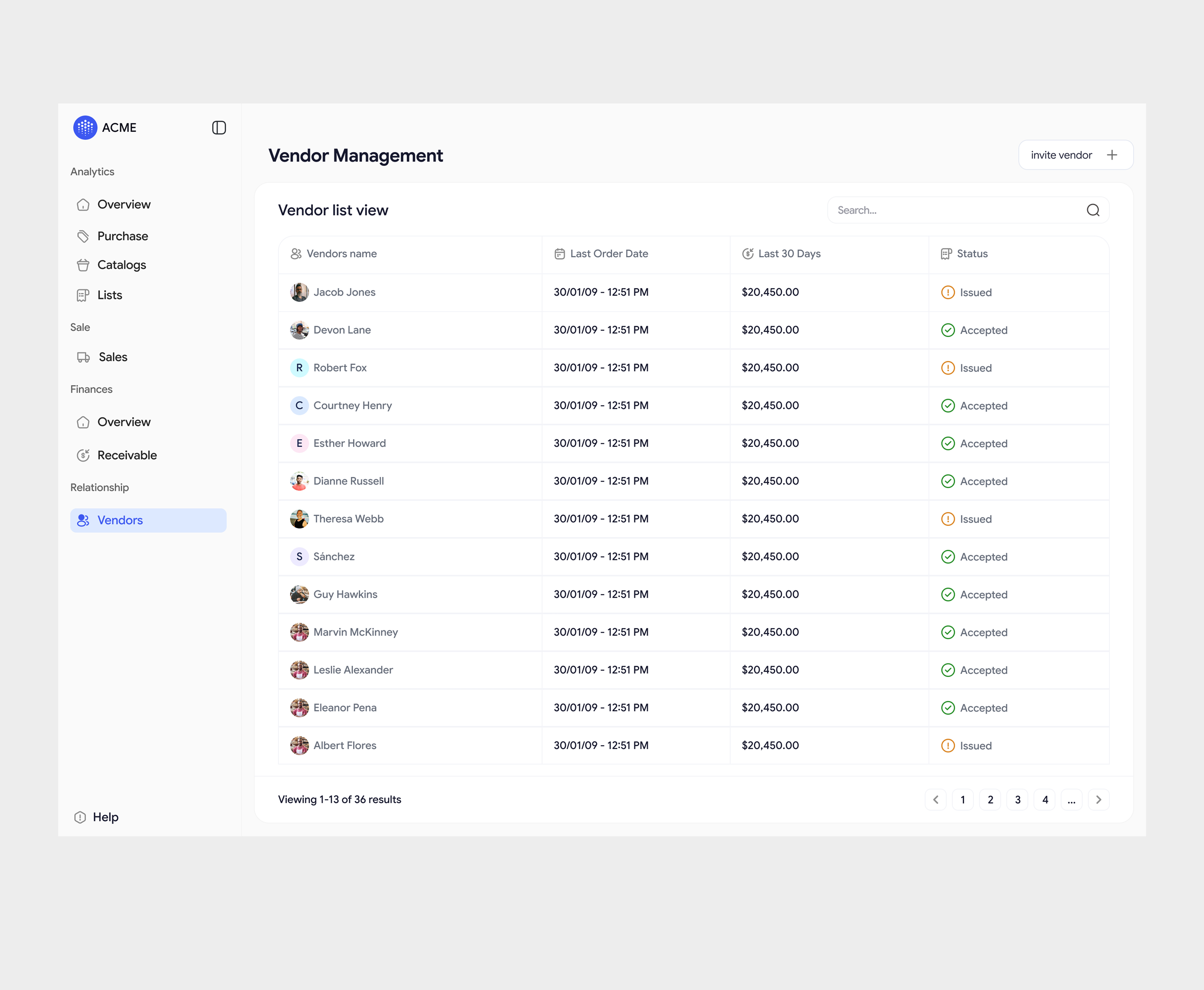
Task: Click the house icon beside Analytics Overview
Action: [83, 205]
